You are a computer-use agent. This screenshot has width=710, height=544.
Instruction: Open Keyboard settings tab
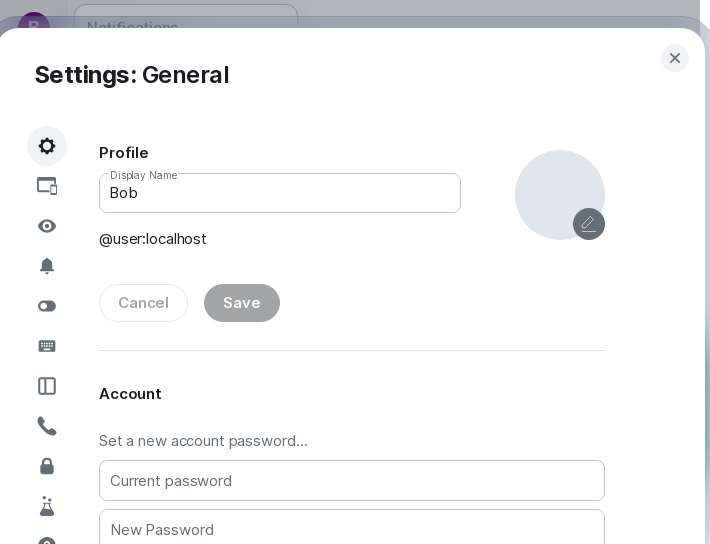pos(47,346)
